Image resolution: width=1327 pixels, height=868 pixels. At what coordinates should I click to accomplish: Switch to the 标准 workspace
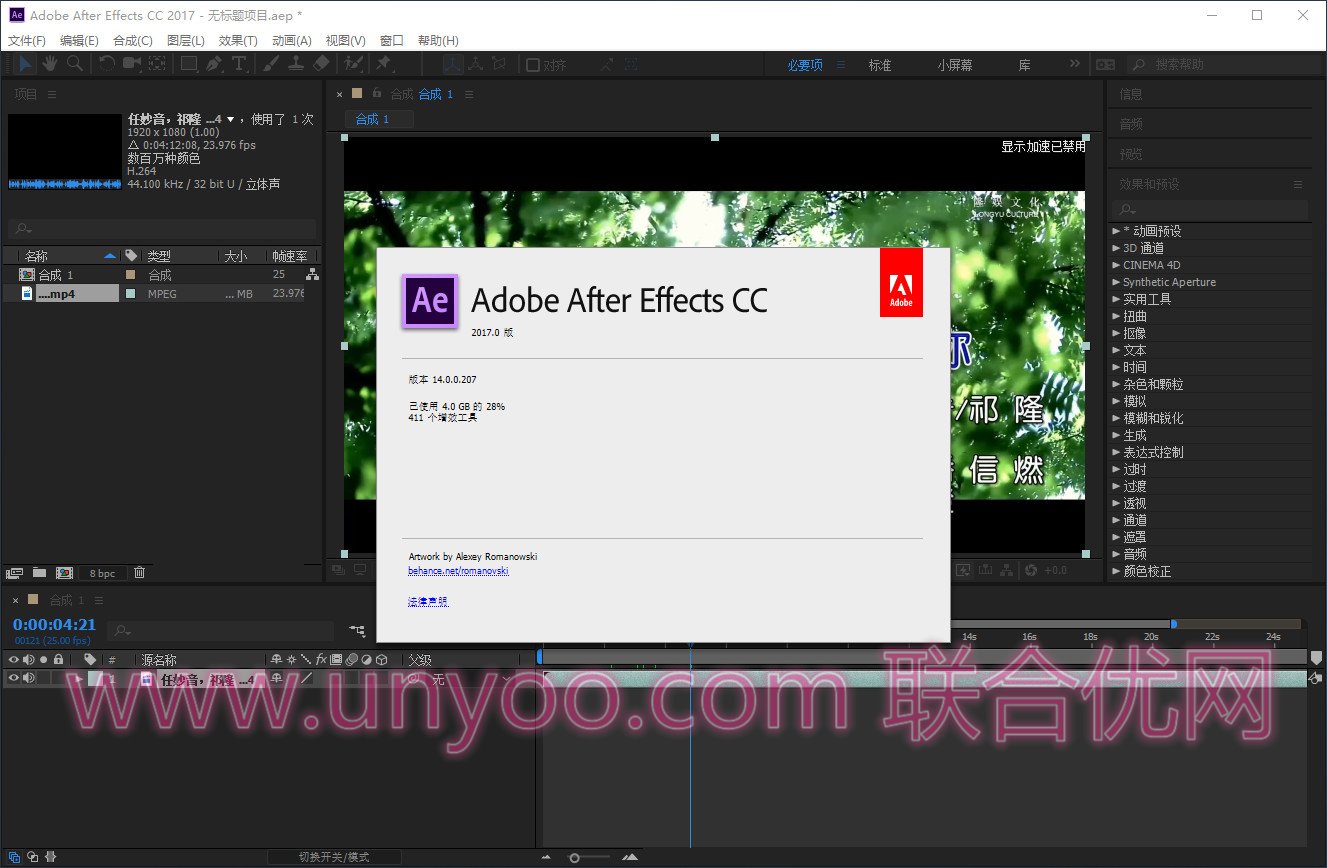tap(880, 65)
